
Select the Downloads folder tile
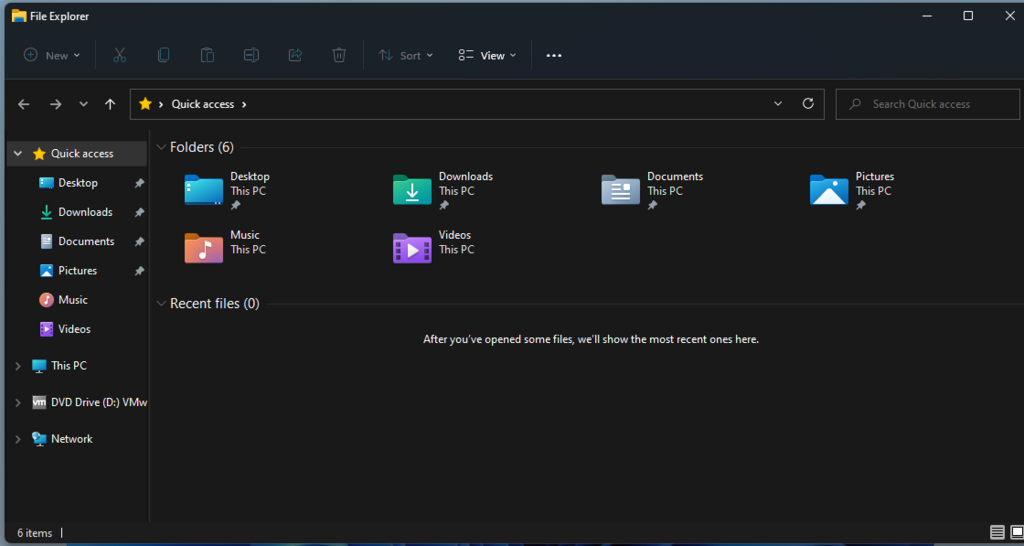tap(444, 190)
